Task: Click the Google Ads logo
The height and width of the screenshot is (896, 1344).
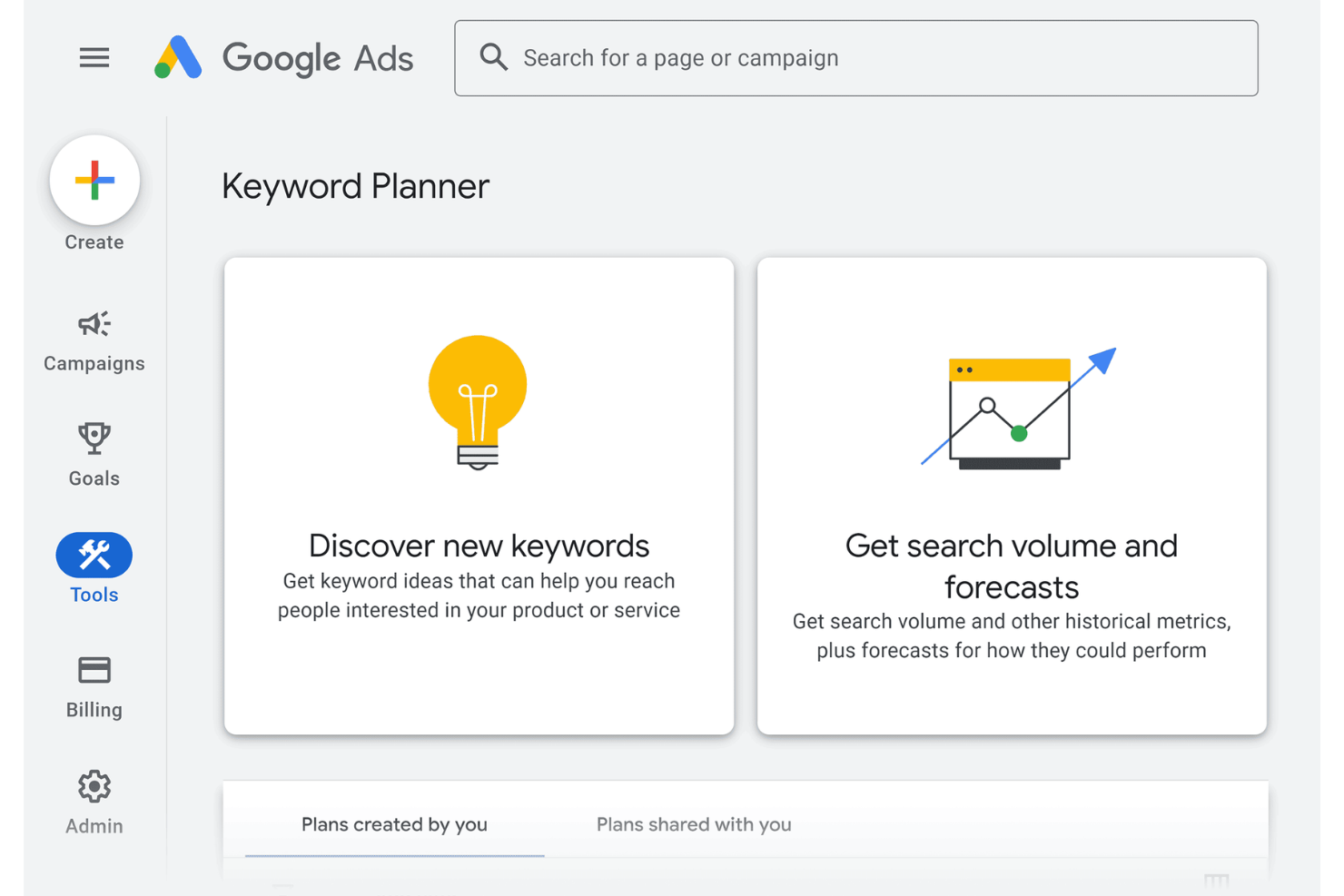Action: coord(283,57)
